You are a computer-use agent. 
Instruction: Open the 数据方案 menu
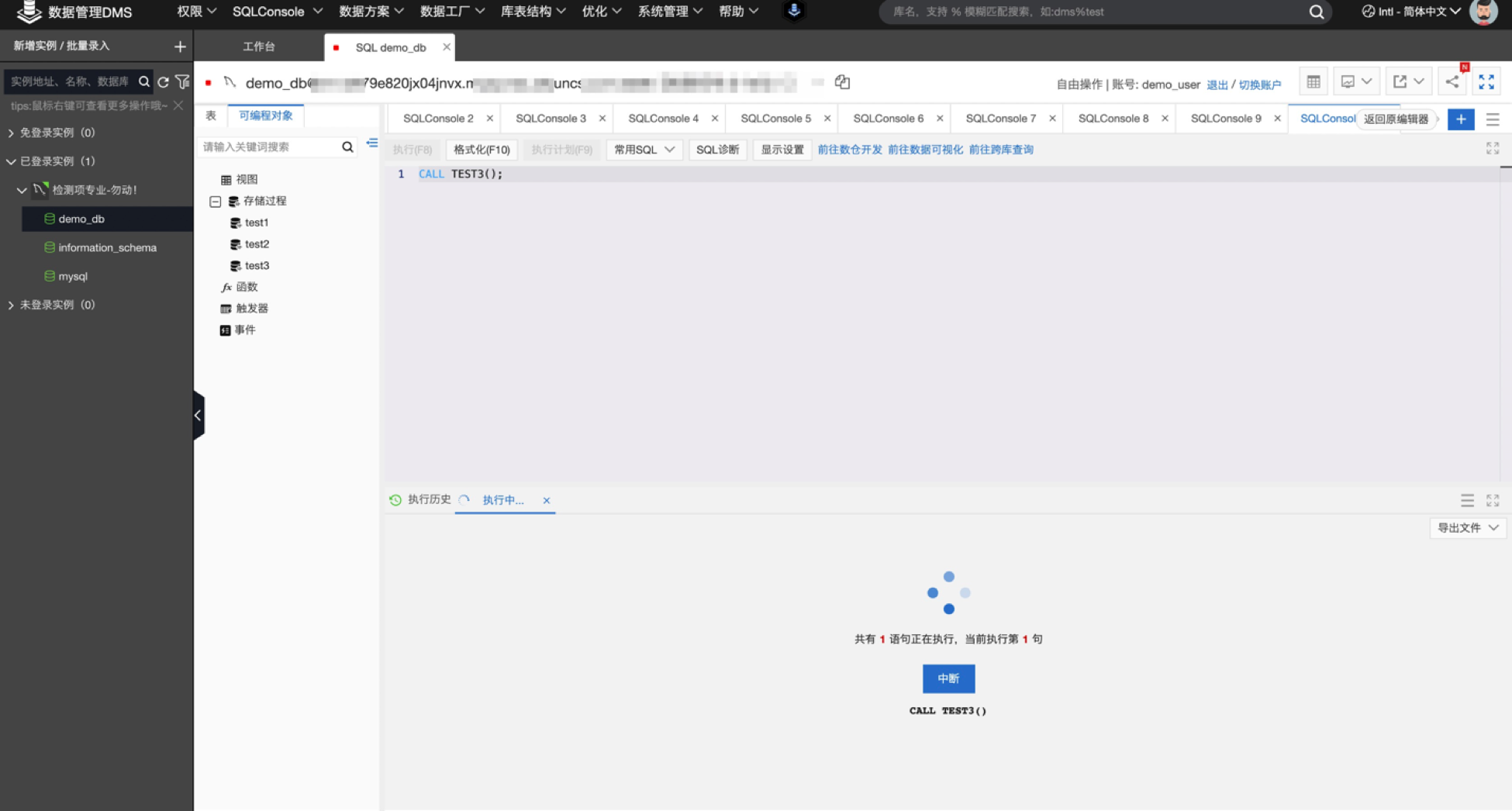(371, 12)
